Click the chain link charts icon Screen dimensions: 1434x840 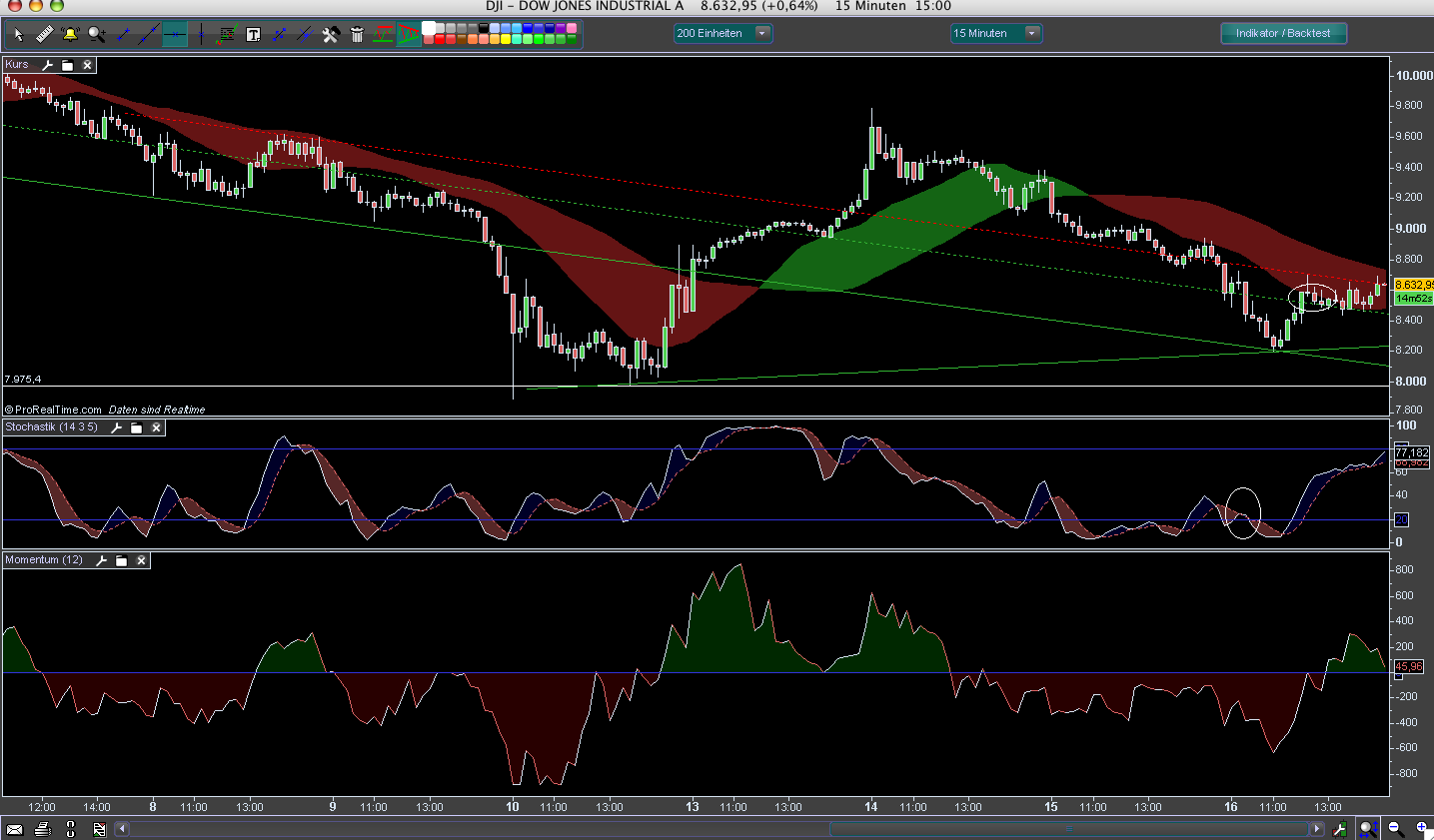pos(70,828)
